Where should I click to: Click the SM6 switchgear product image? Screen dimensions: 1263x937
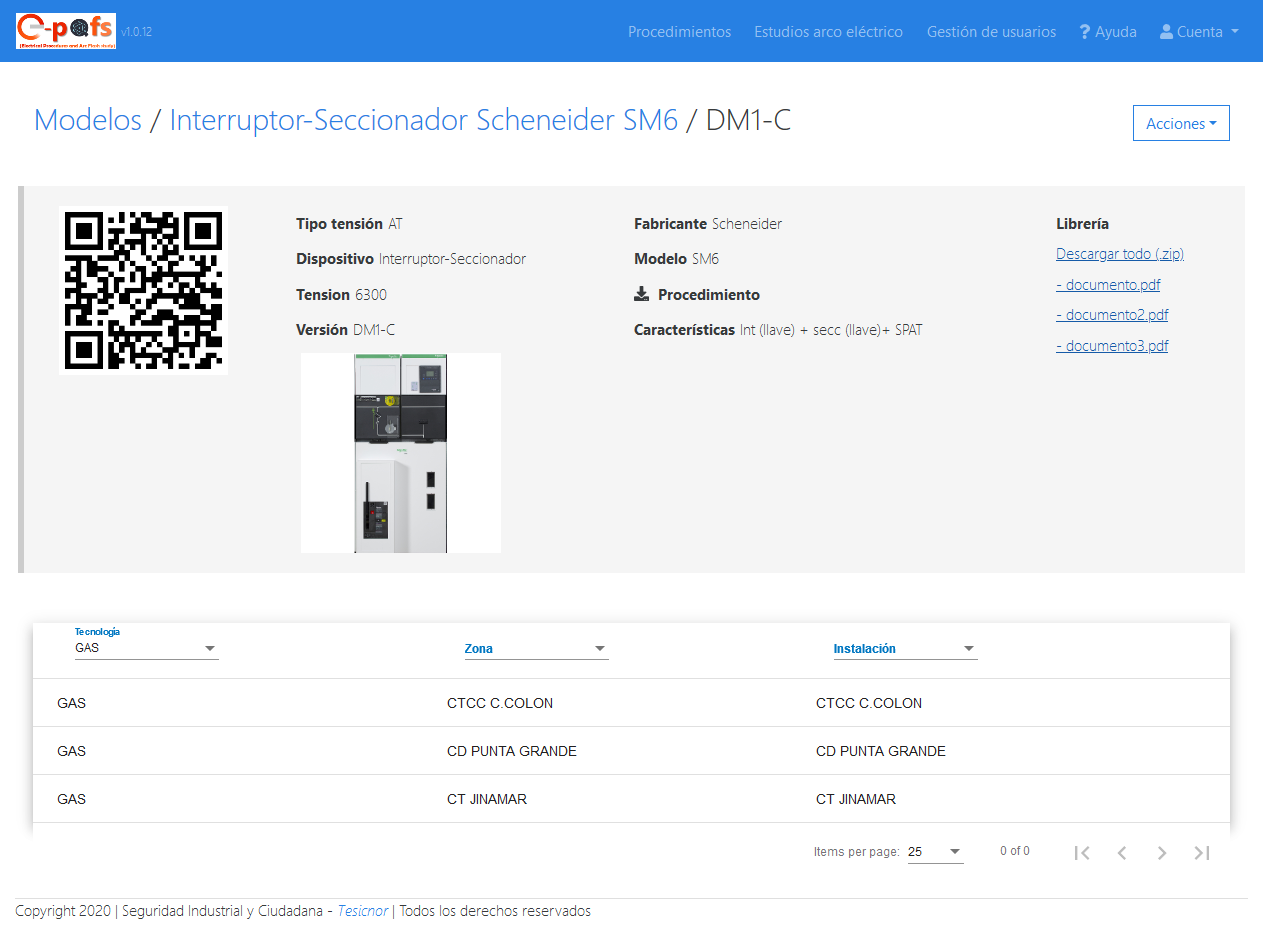(400, 452)
